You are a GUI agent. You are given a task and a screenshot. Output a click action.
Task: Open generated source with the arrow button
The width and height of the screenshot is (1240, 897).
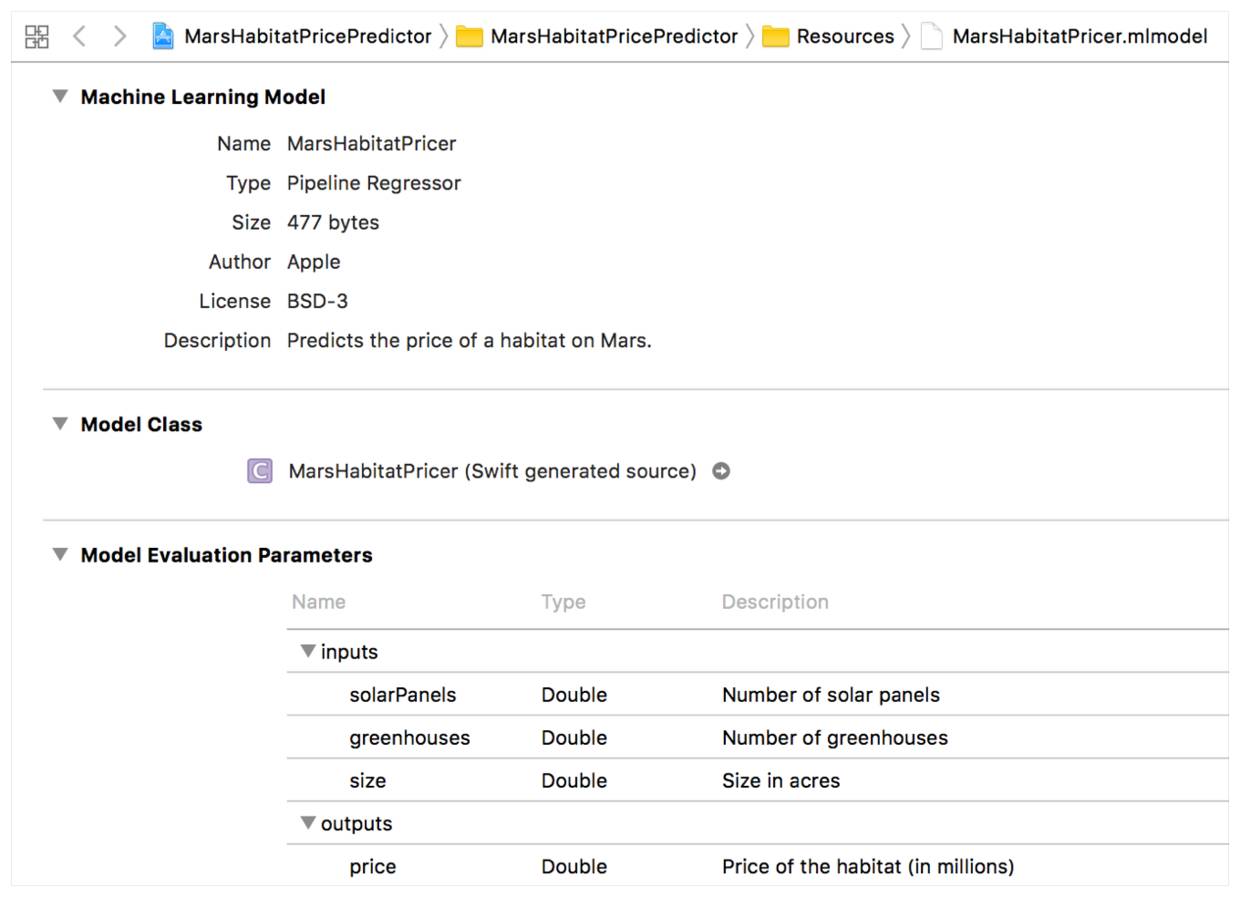[x=721, y=471]
